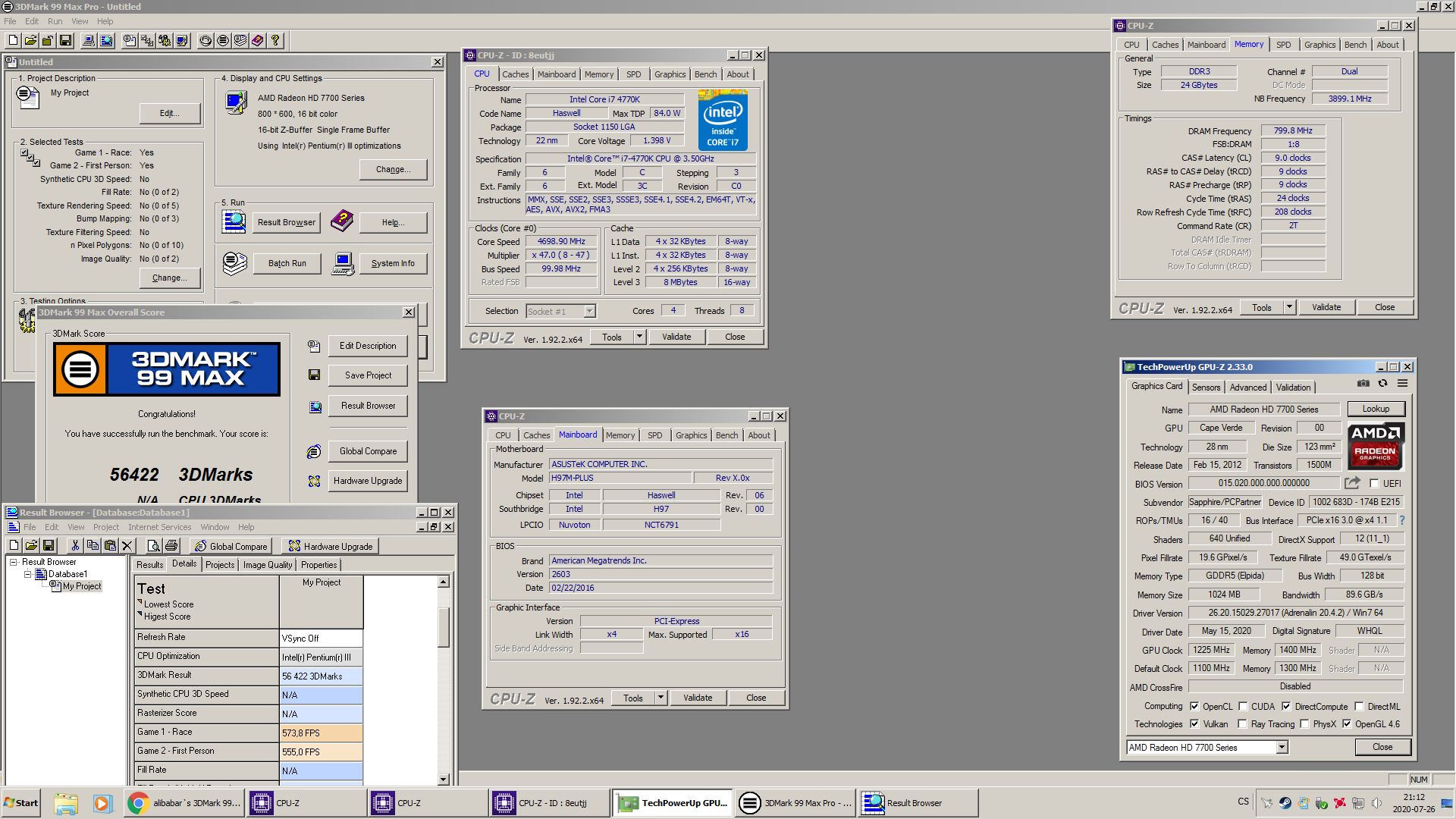Click 3DMark striped-circle run icon in toolbar
Viewport: 1456px width, 819px height.
tap(223, 40)
